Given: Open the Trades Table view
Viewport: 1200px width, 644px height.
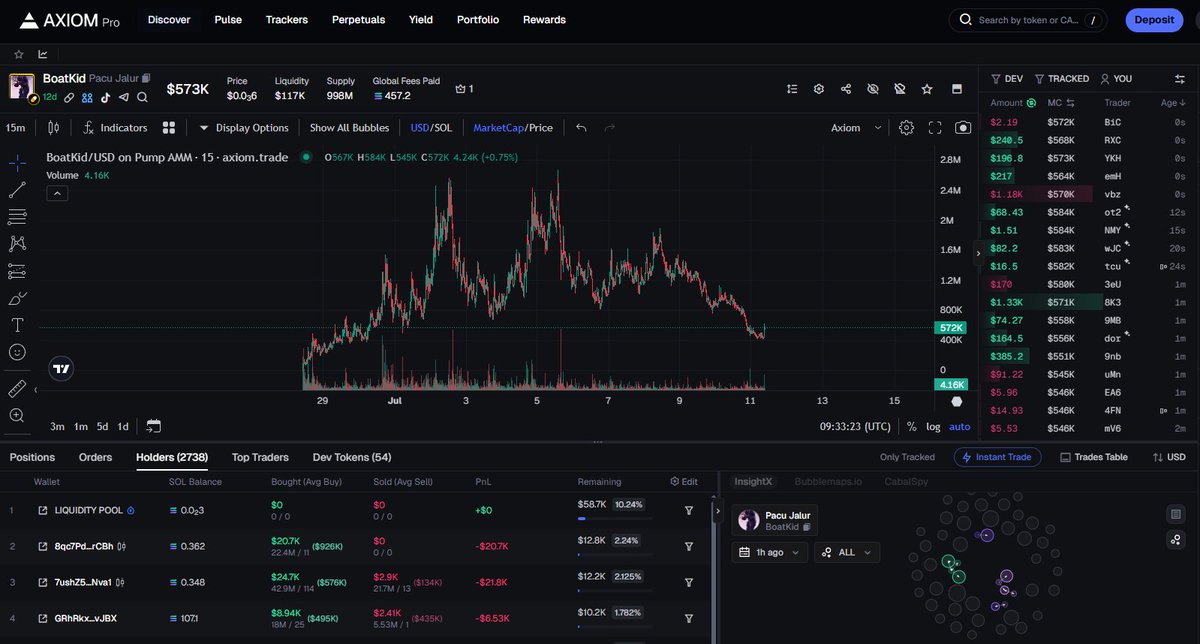Looking at the screenshot, I should (x=1093, y=457).
